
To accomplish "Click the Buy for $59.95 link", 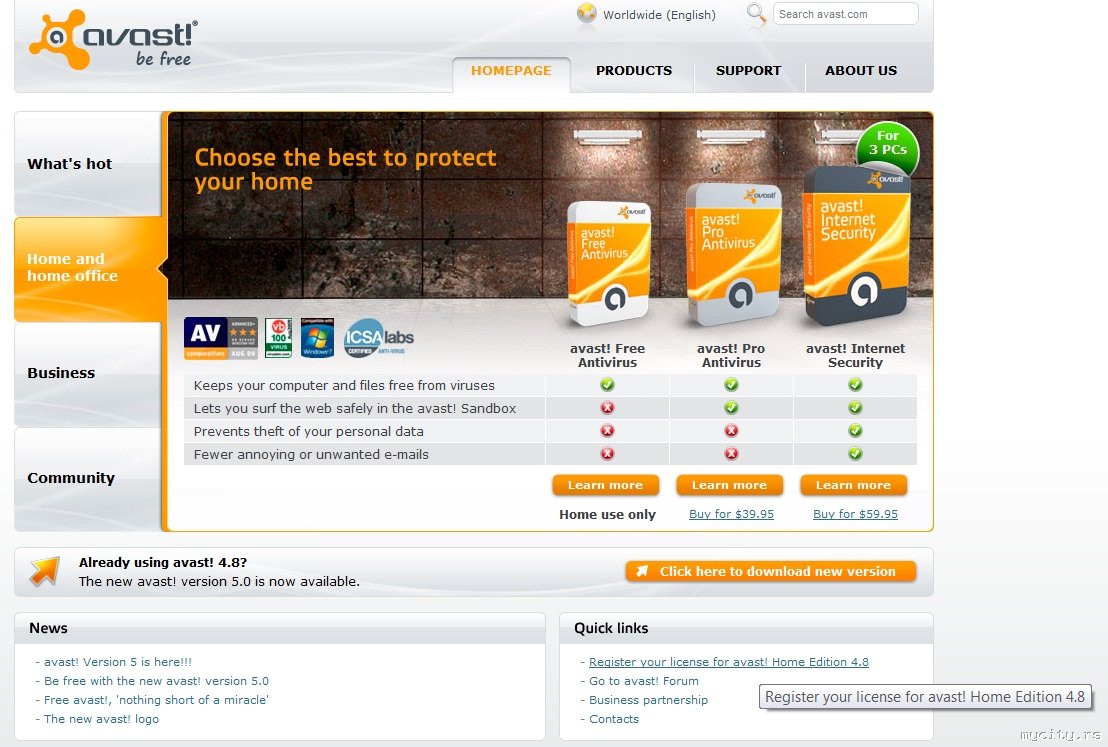I will (855, 514).
